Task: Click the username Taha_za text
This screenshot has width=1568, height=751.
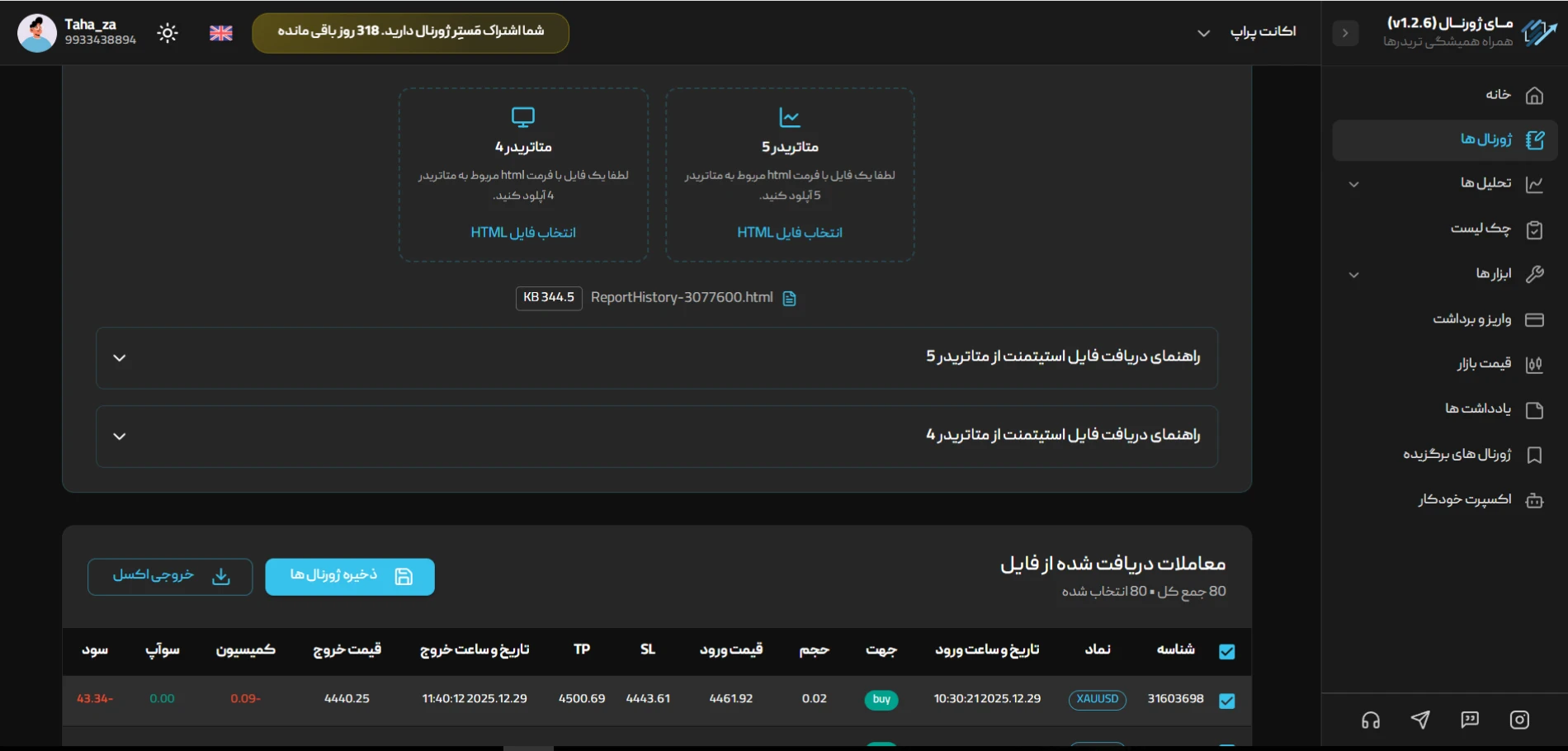Action: [x=91, y=25]
